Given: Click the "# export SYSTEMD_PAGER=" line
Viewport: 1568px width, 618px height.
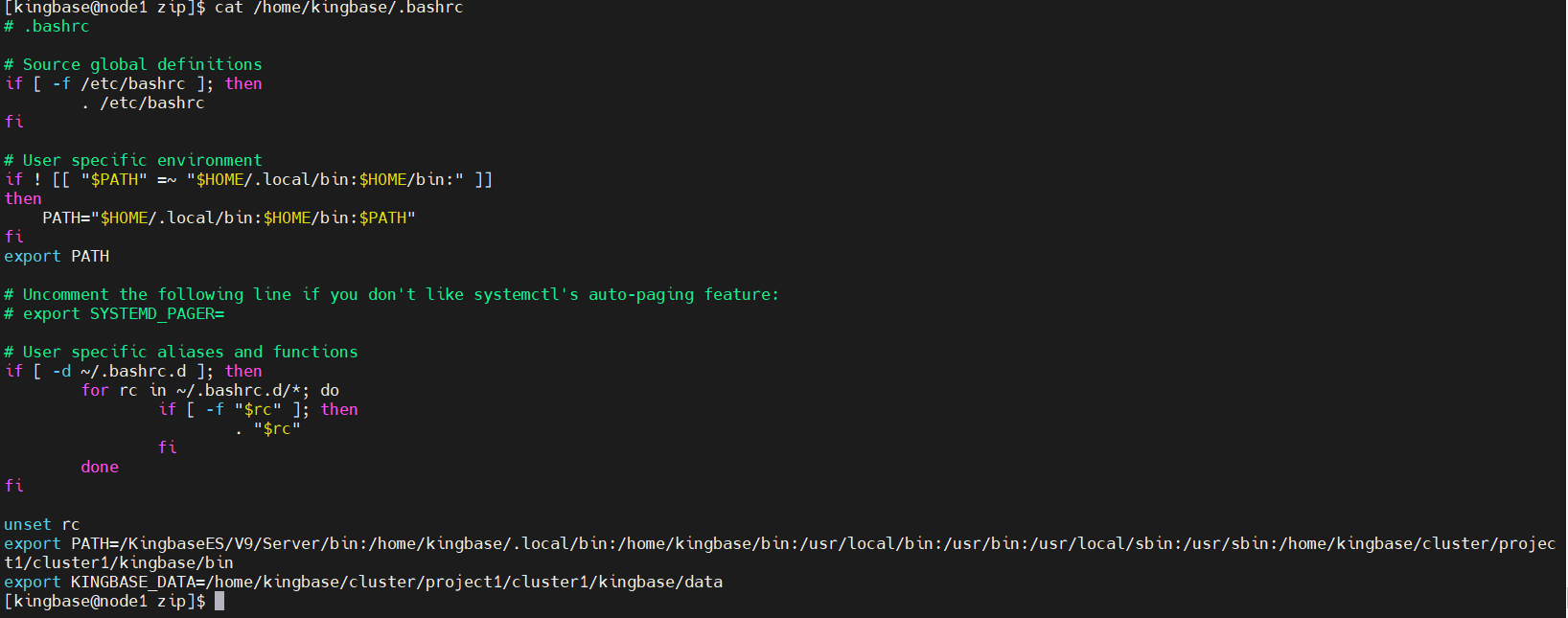Looking at the screenshot, I should pos(114,314).
